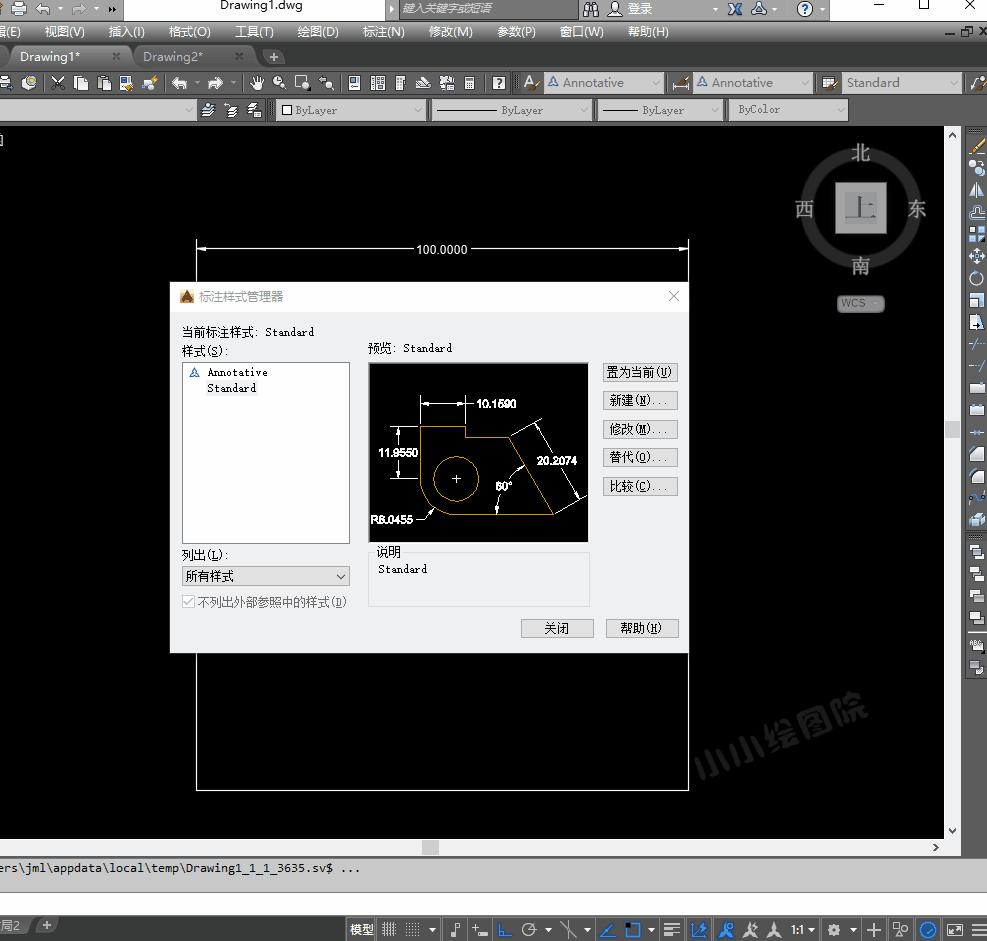
Task: Select the Pan hand tool
Action: point(257,83)
